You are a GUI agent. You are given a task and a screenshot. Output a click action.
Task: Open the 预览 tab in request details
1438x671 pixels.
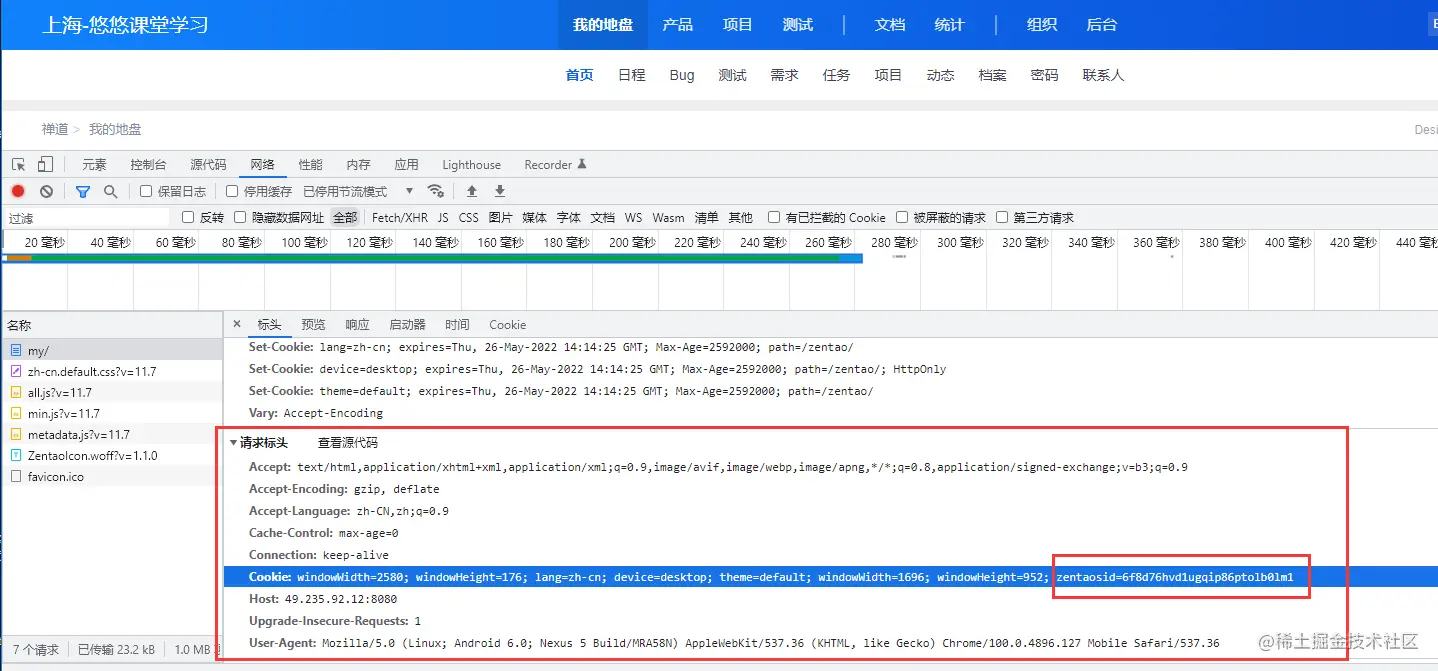point(314,325)
